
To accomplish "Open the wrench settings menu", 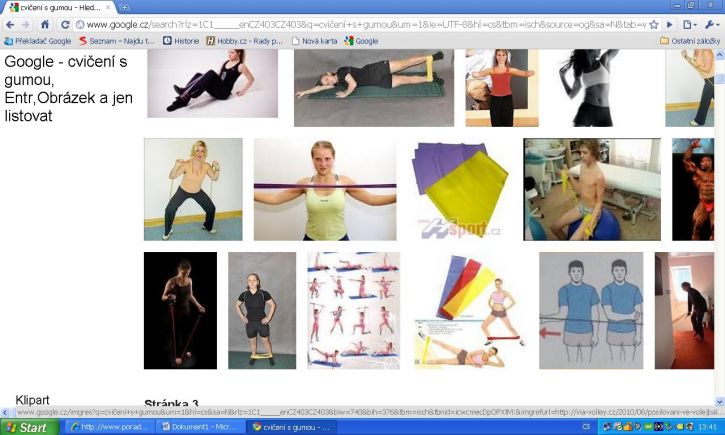I will coord(710,25).
